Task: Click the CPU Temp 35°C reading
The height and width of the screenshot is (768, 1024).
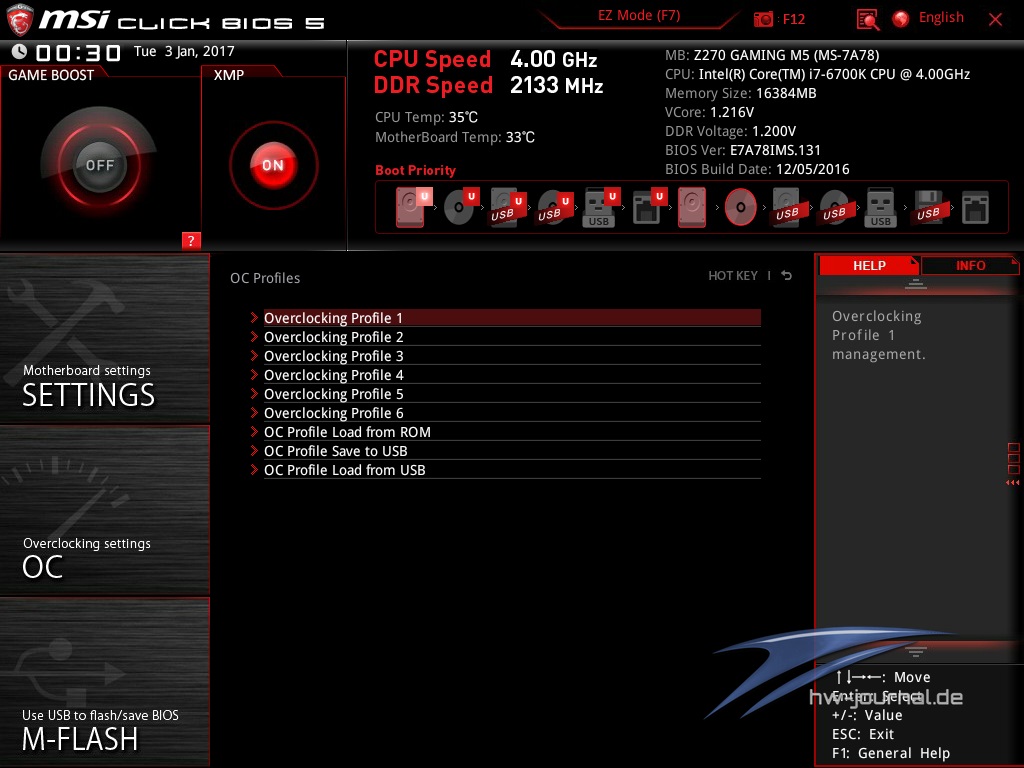Action: (x=426, y=117)
